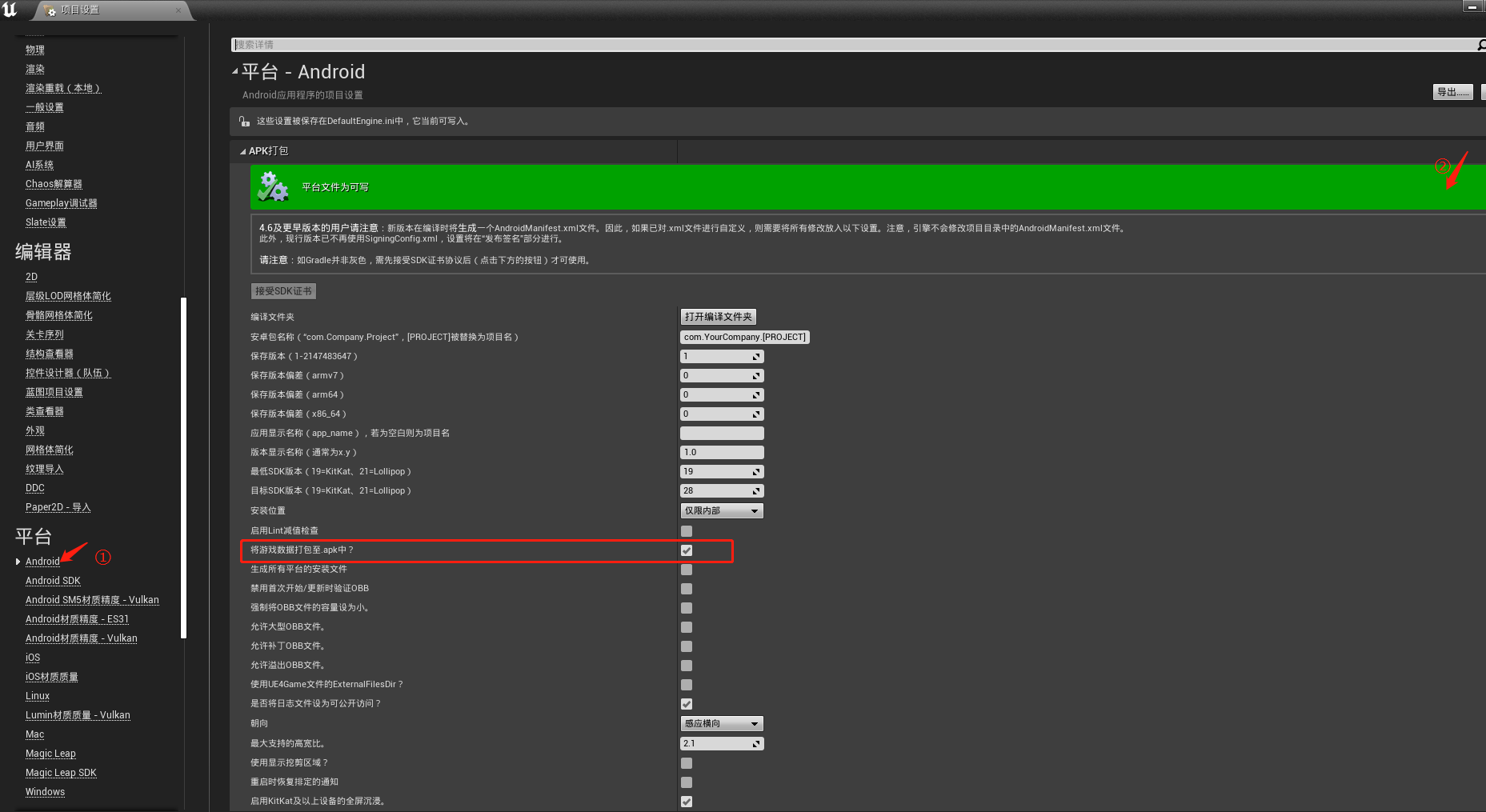Click the lock icon beside DefaultEngine.ini notice
Viewport: 1486px width, 812px height.
coord(244,122)
